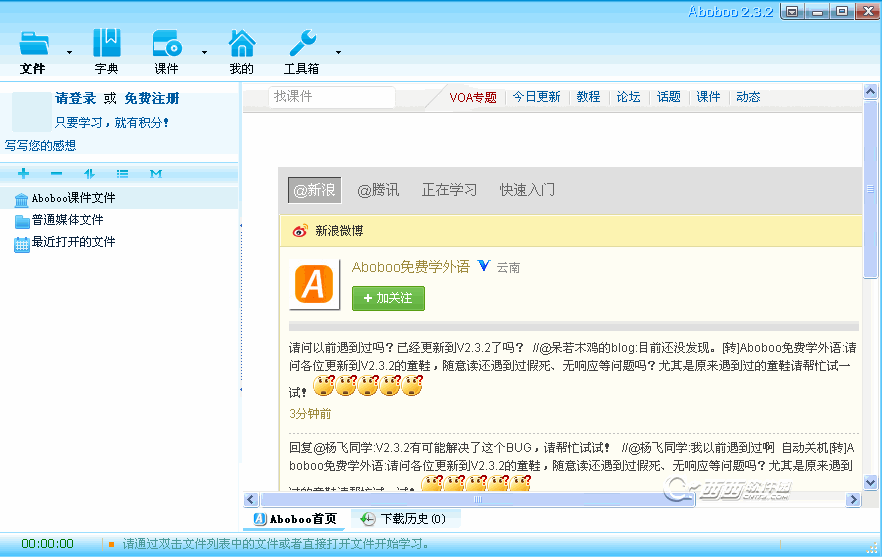Click the horizontal scrollbar thumb
This screenshot has width=882, height=557.
[x=478, y=500]
